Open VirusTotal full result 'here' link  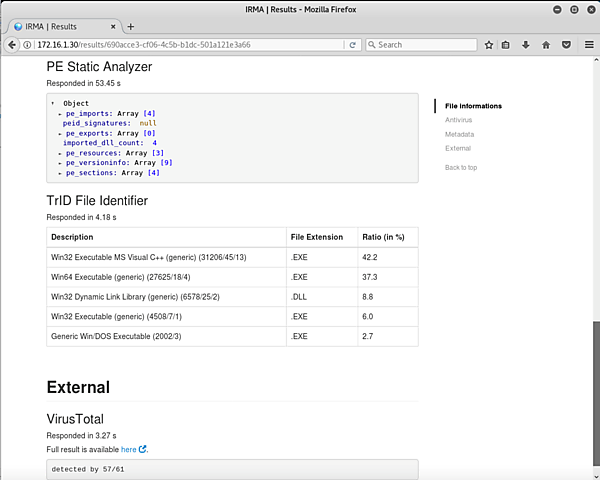tap(128, 449)
